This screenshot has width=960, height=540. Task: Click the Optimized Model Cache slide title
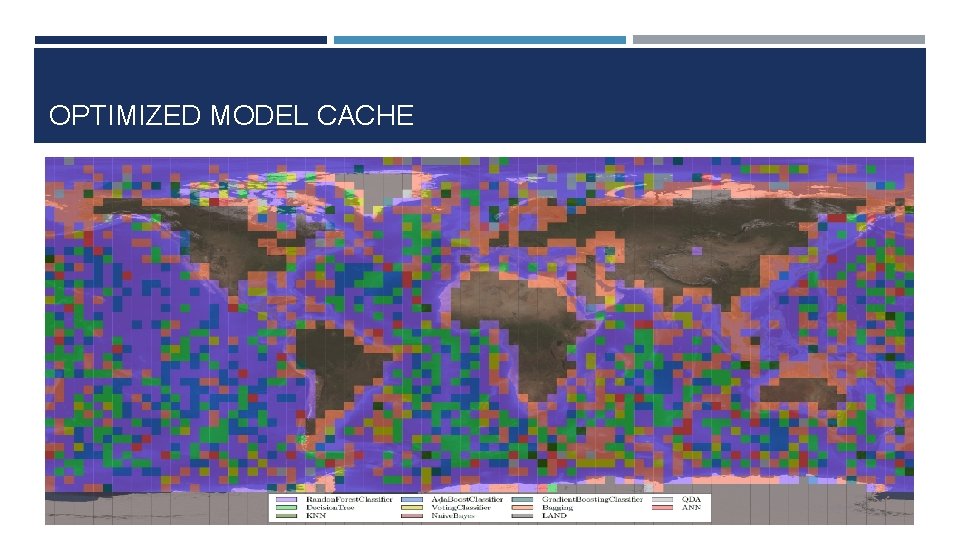coord(231,115)
